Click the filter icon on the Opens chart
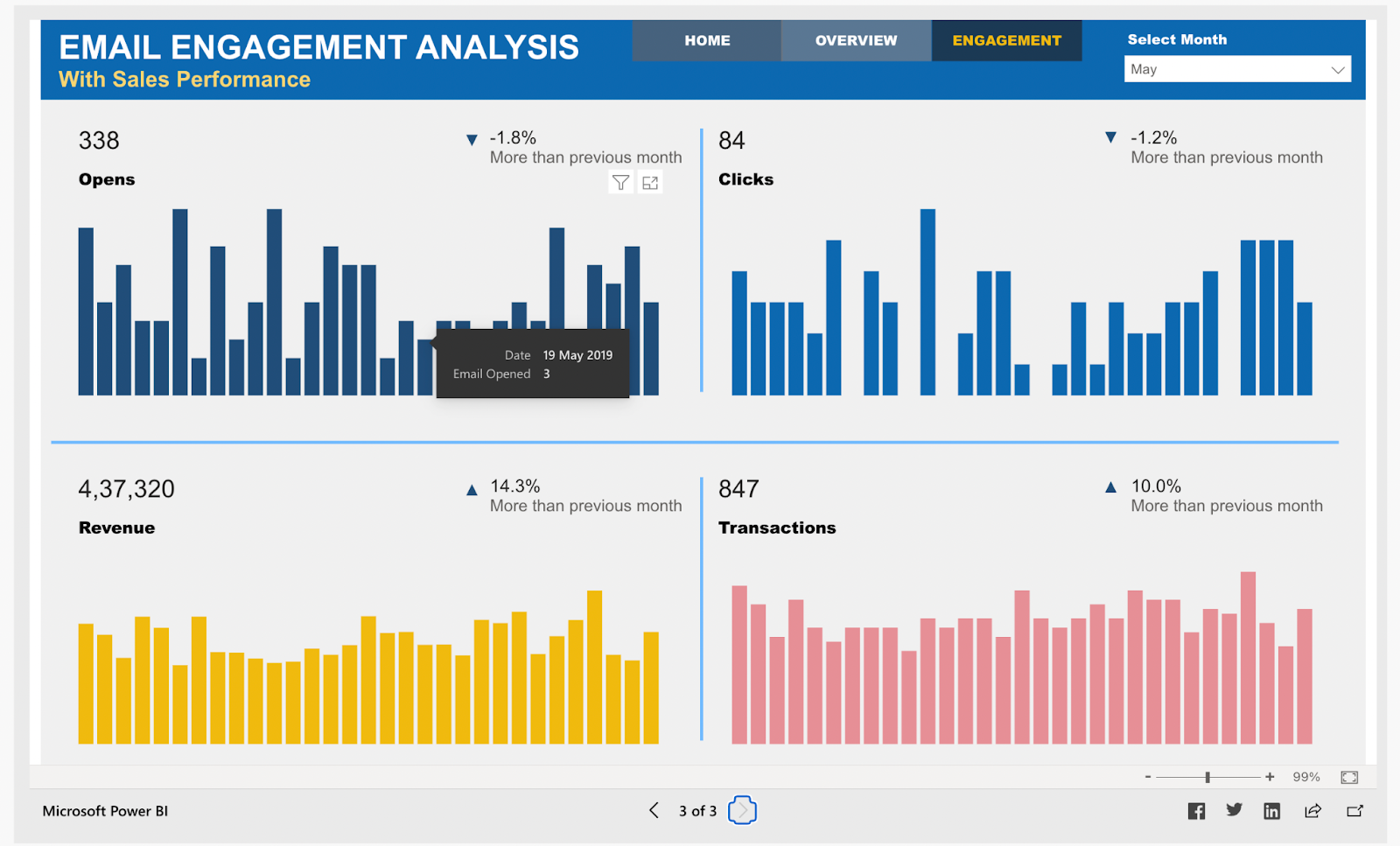 click(620, 182)
